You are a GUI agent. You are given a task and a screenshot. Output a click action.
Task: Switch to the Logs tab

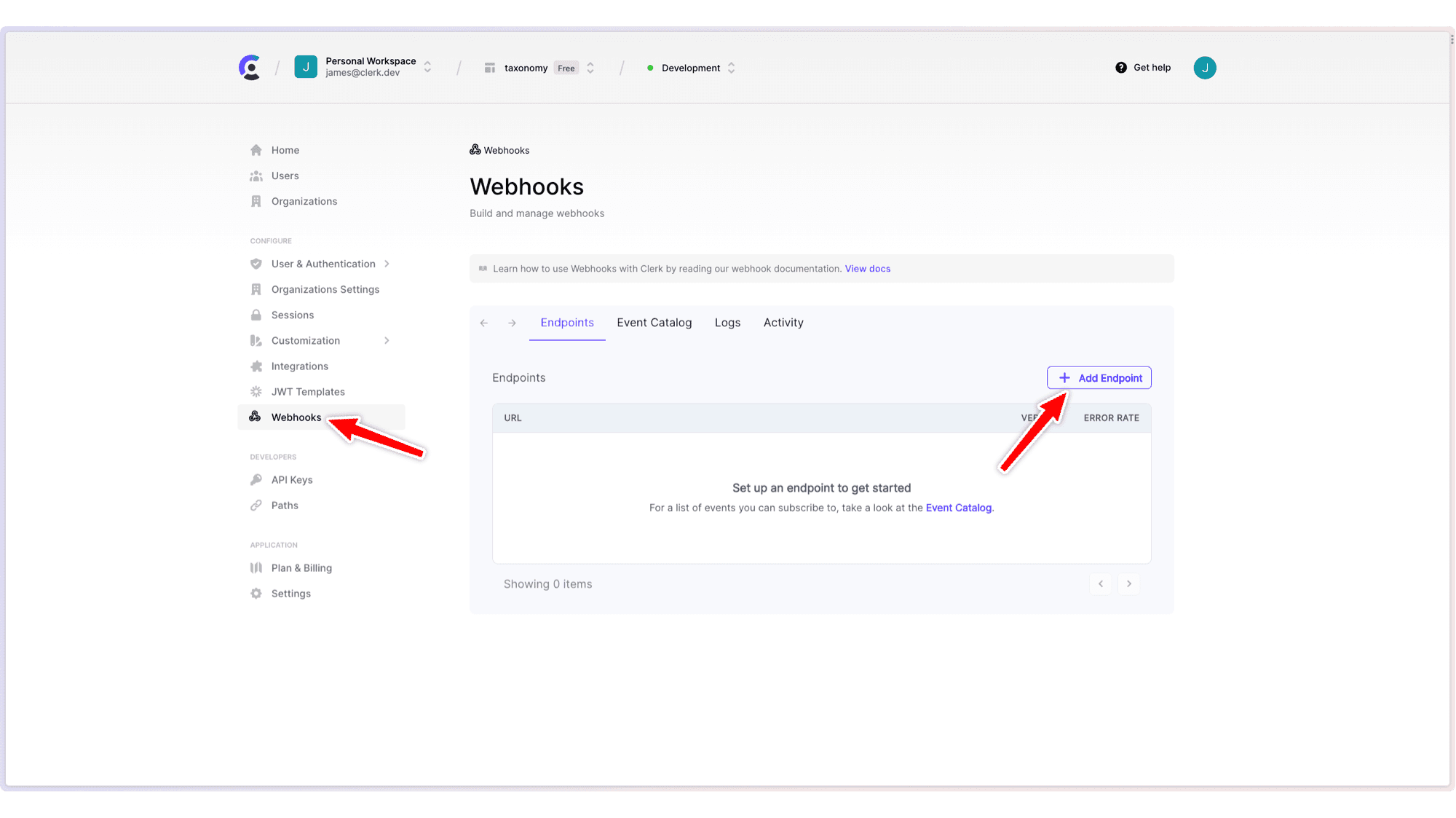[727, 322]
